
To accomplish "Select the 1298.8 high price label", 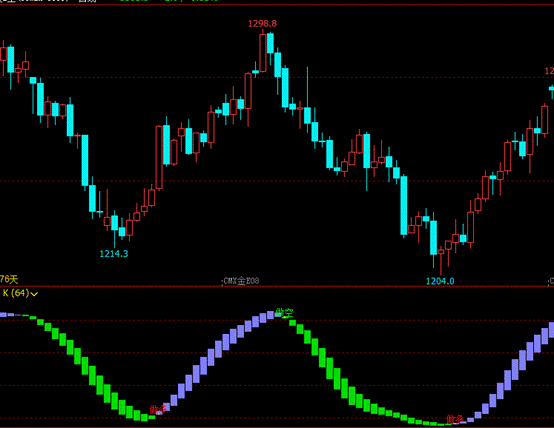I will [x=263, y=24].
